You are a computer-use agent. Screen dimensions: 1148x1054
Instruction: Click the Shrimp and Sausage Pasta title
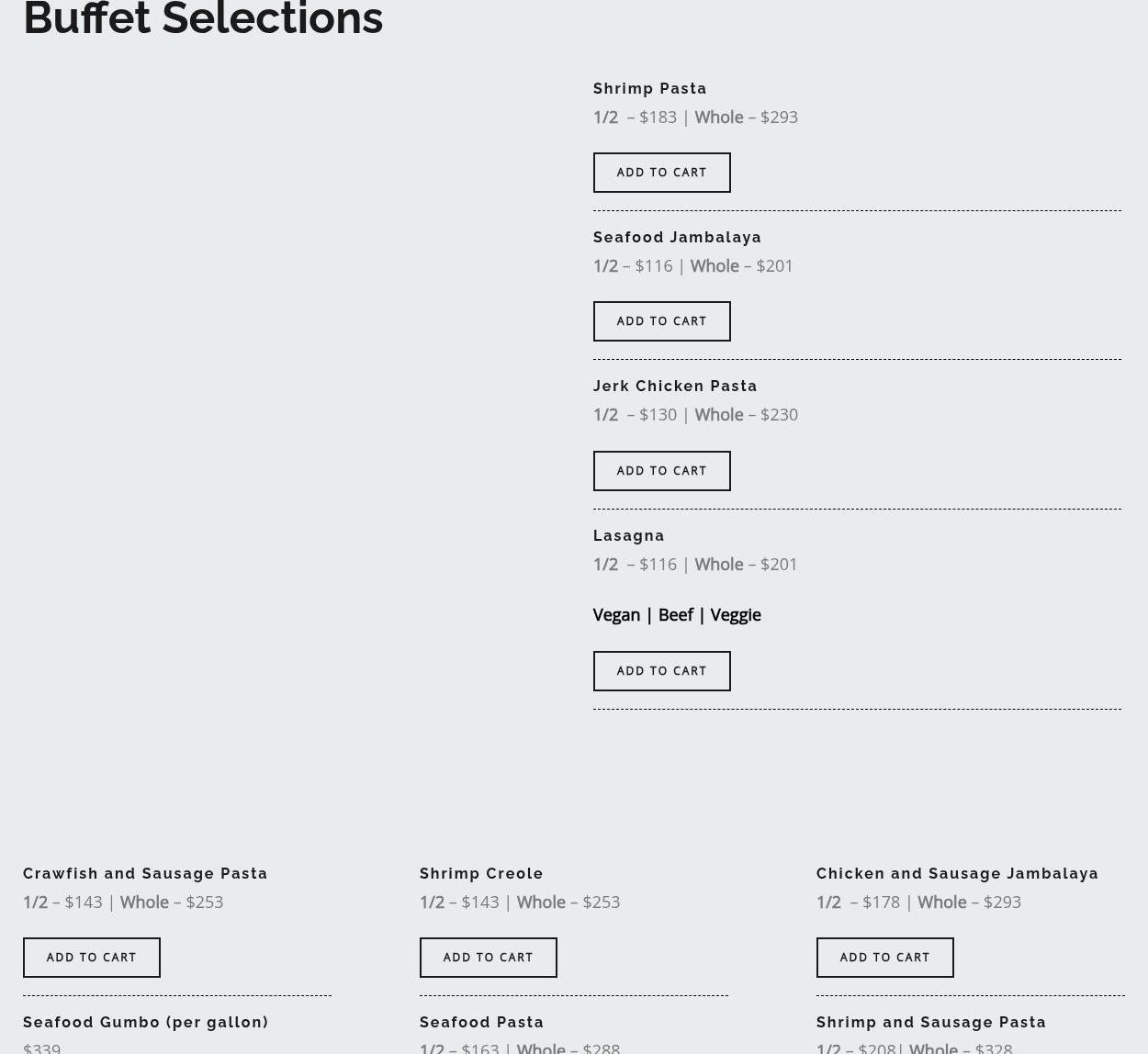point(931,1023)
